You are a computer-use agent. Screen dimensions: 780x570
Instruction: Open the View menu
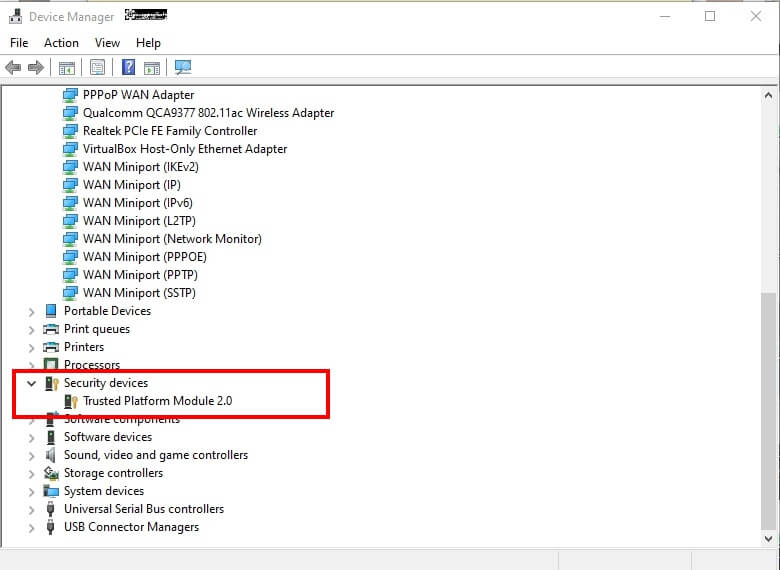[x=107, y=43]
